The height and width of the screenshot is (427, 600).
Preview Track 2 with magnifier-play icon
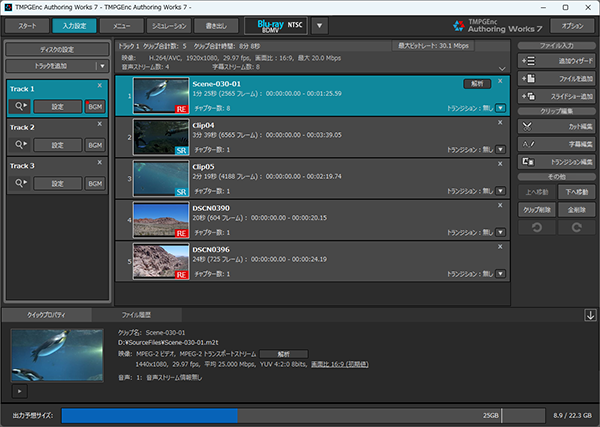point(20,145)
